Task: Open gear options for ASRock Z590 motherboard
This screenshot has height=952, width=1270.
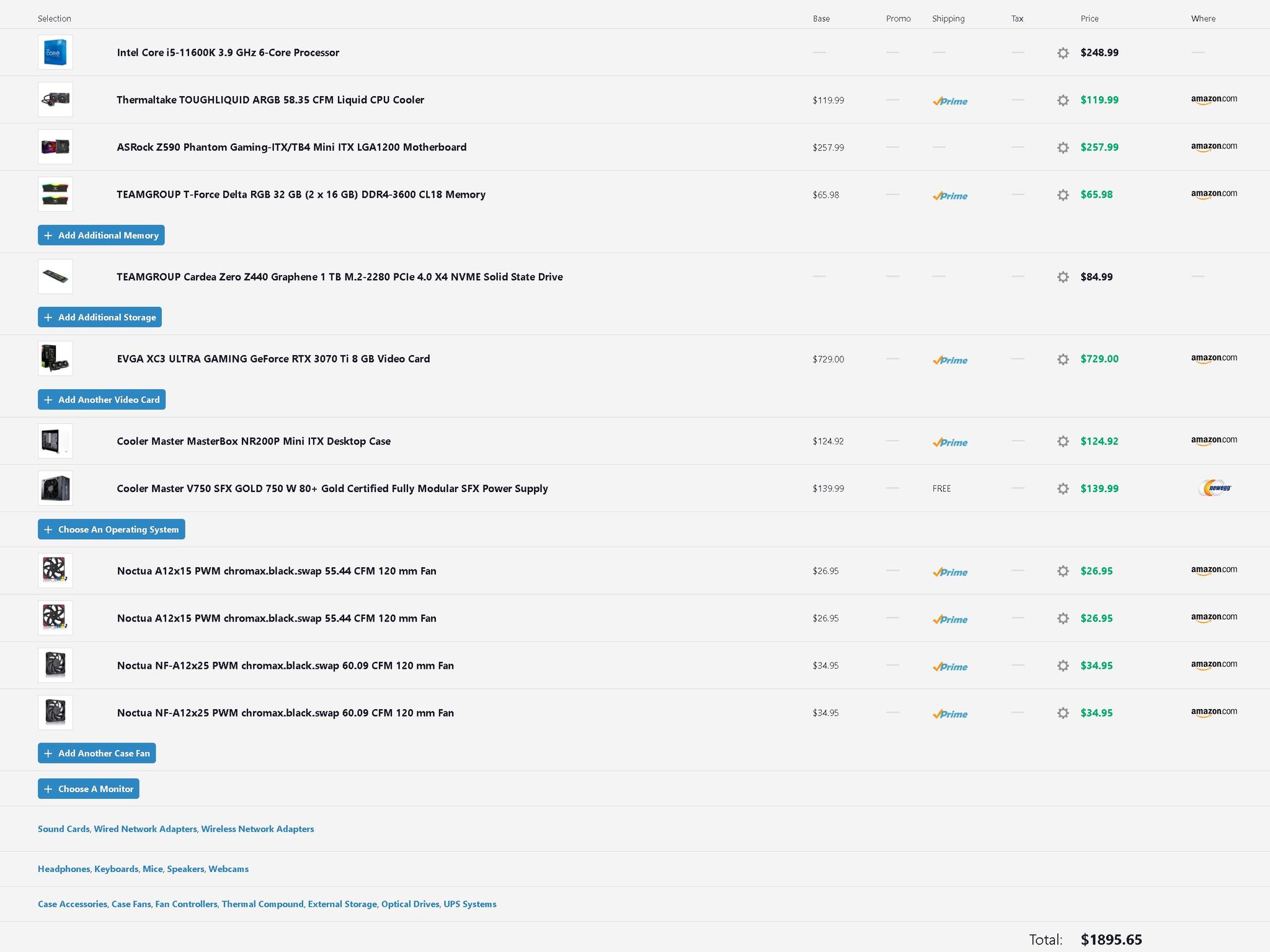Action: coord(1063,148)
